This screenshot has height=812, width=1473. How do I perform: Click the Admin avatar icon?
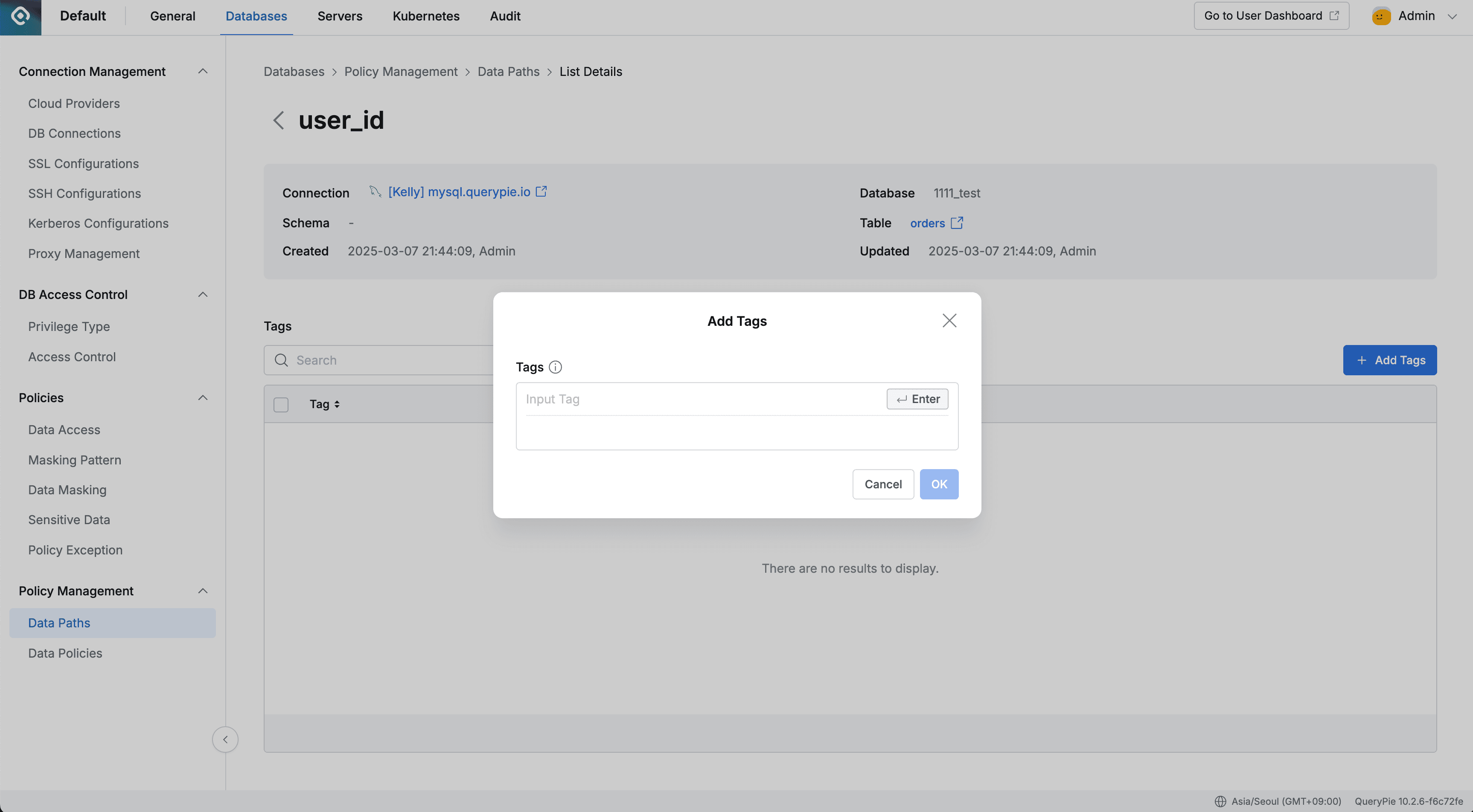pyautogui.click(x=1381, y=16)
